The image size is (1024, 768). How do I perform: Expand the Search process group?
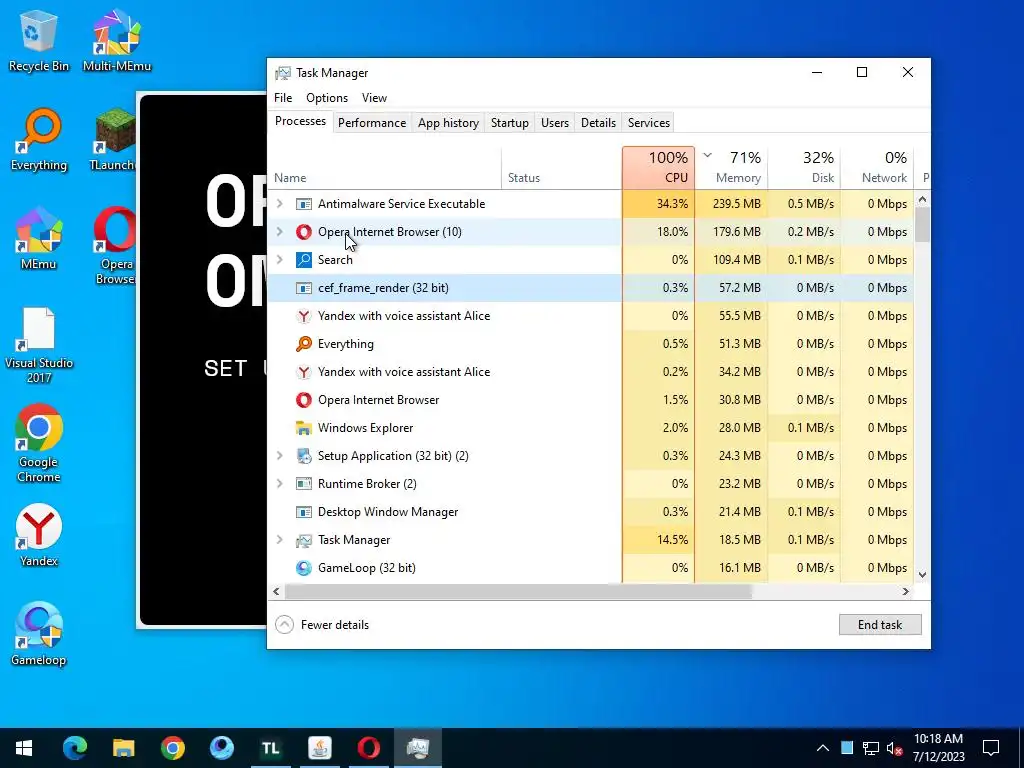pos(280,260)
